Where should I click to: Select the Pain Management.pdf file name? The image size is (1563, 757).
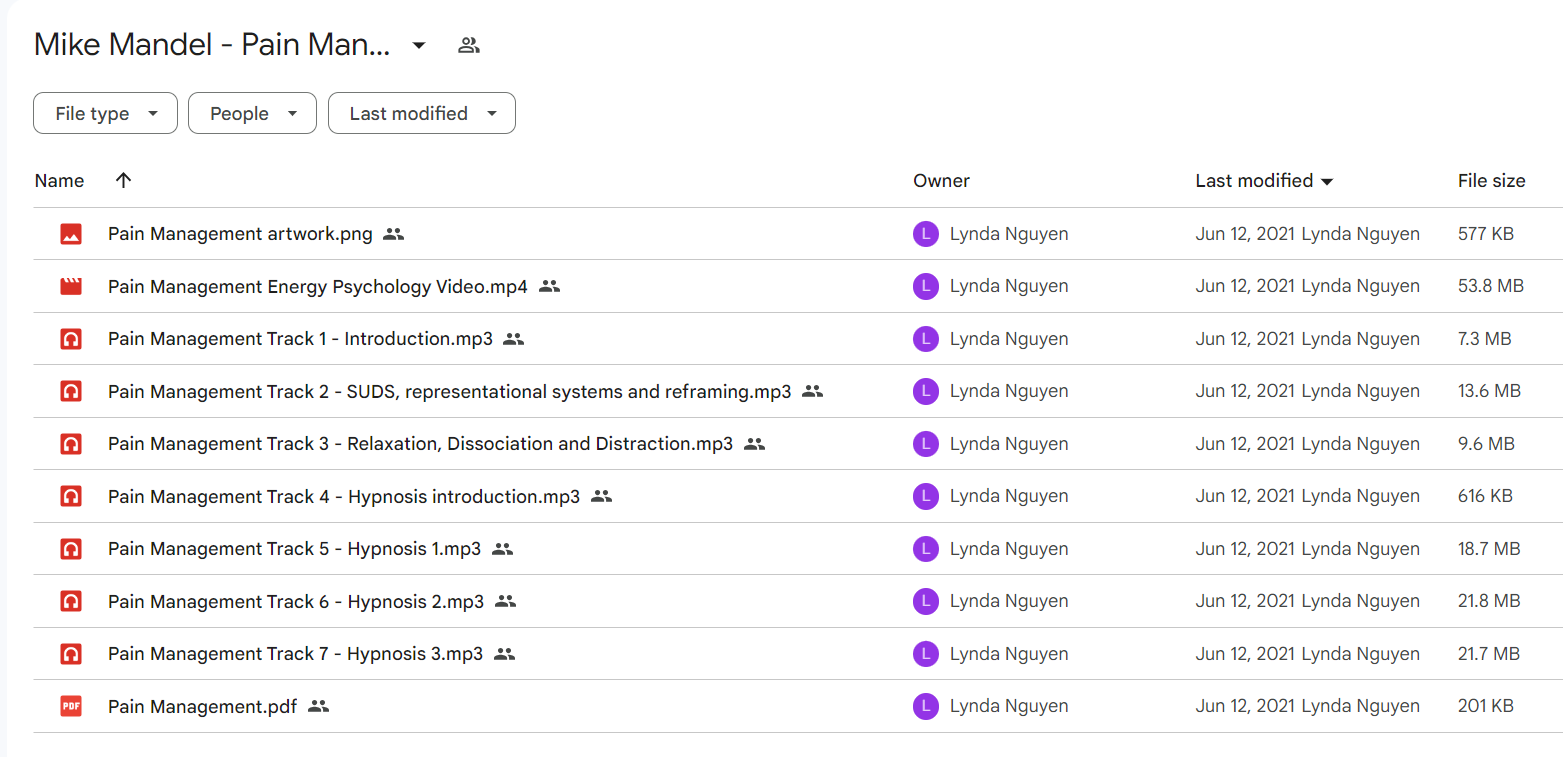point(202,706)
